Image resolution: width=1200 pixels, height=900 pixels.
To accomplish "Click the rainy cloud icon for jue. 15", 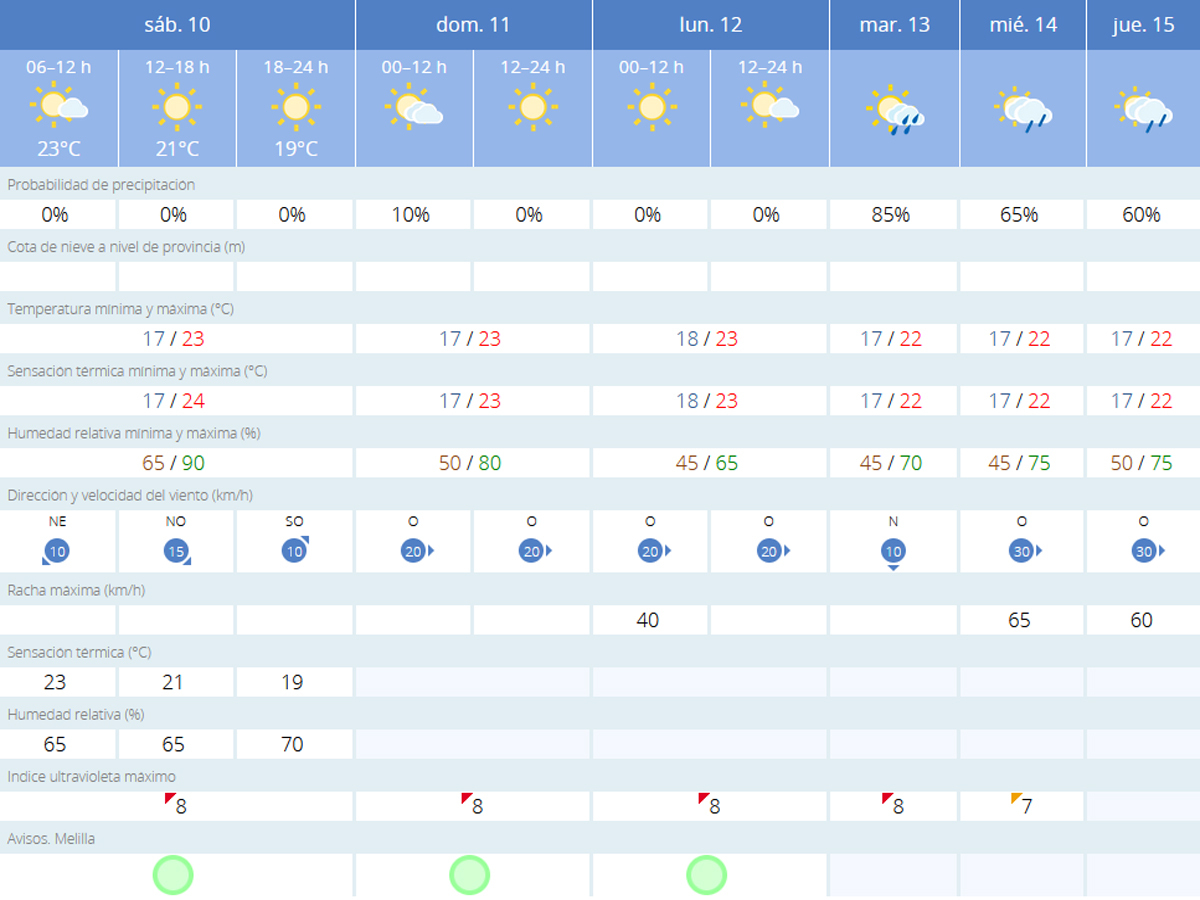I will pyautogui.click(x=1143, y=110).
